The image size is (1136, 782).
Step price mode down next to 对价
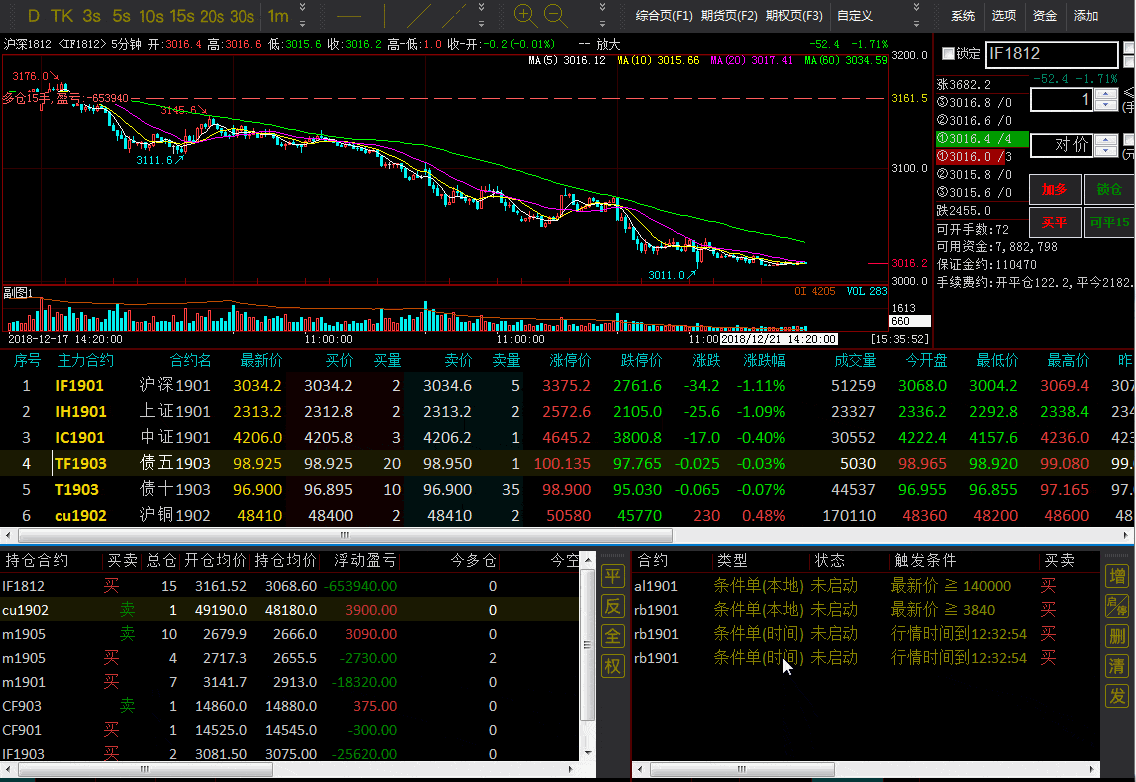coord(1106,151)
